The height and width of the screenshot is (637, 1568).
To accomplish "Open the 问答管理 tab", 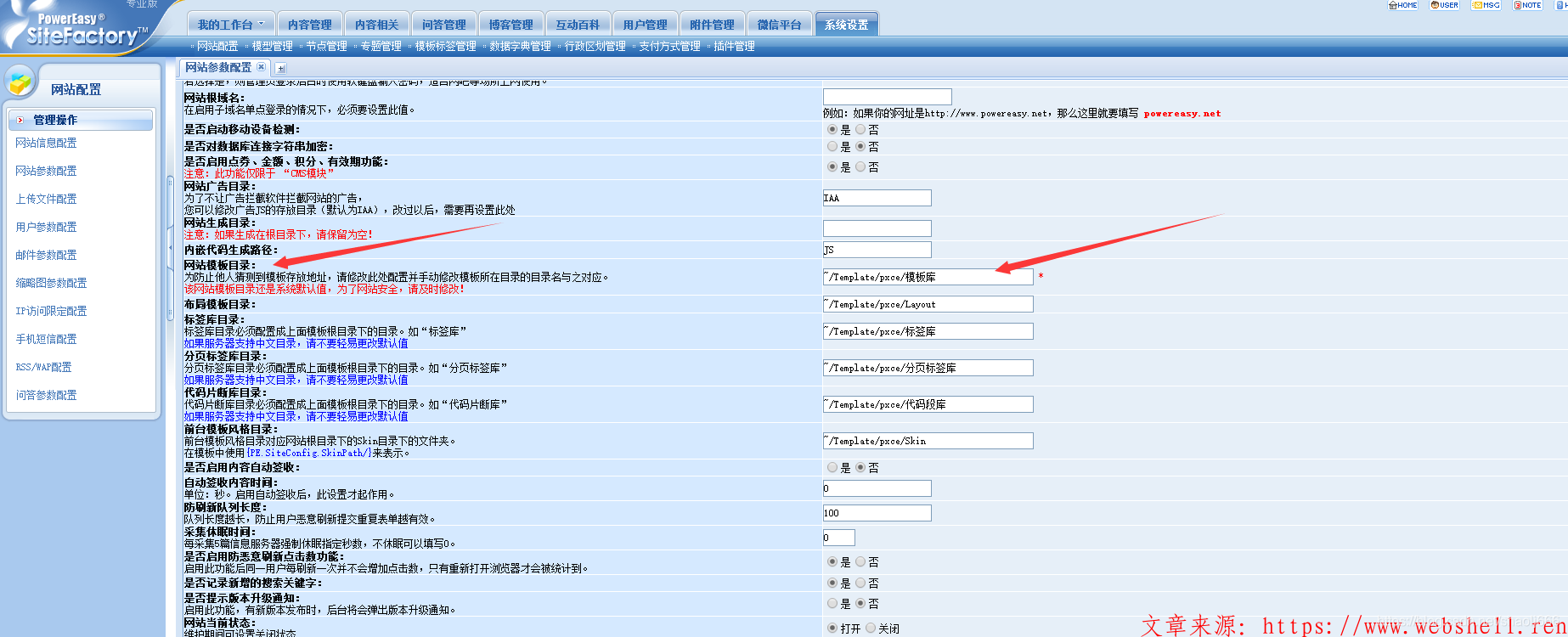I will click(x=444, y=25).
